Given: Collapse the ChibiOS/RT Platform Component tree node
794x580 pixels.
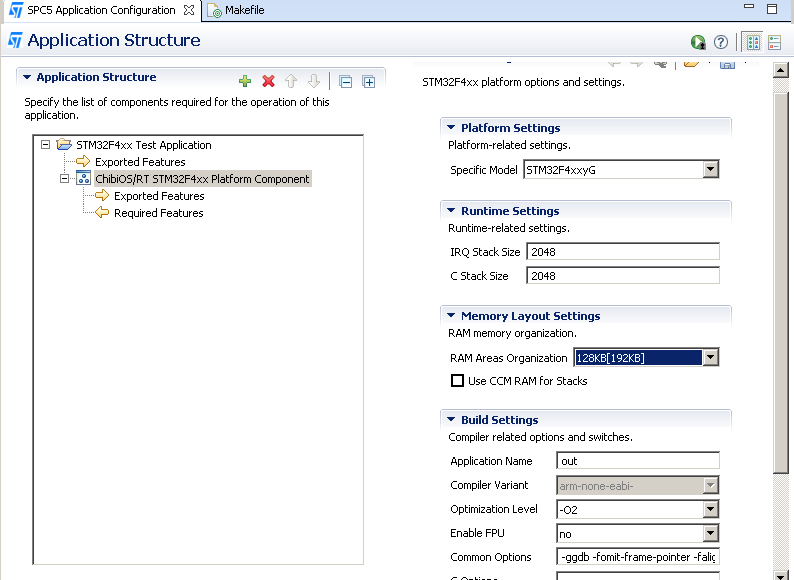Looking at the screenshot, I should (x=64, y=178).
